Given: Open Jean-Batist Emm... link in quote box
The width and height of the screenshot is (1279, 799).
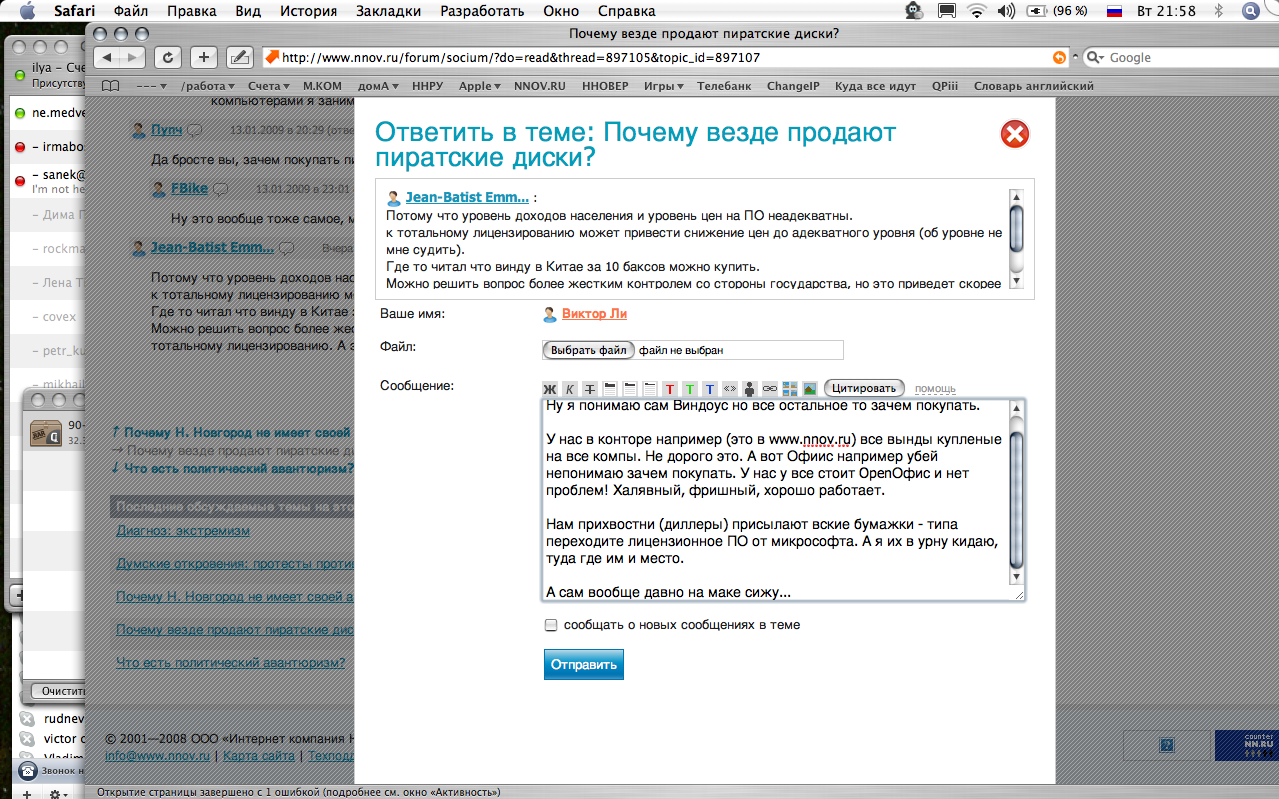Looking at the screenshot, I should pos(467,197).
